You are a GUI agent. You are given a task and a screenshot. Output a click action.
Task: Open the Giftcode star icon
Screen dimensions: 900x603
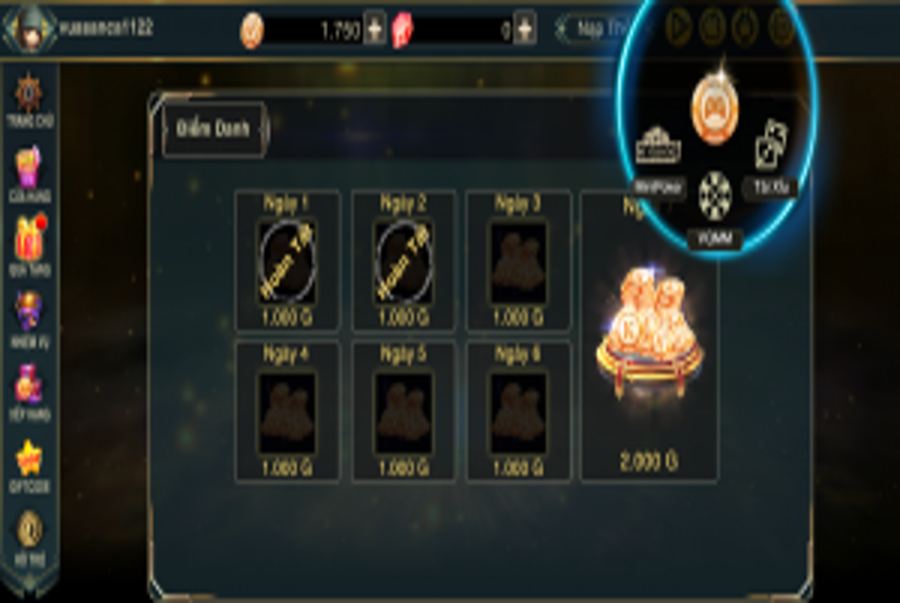(x=29, y=466)
